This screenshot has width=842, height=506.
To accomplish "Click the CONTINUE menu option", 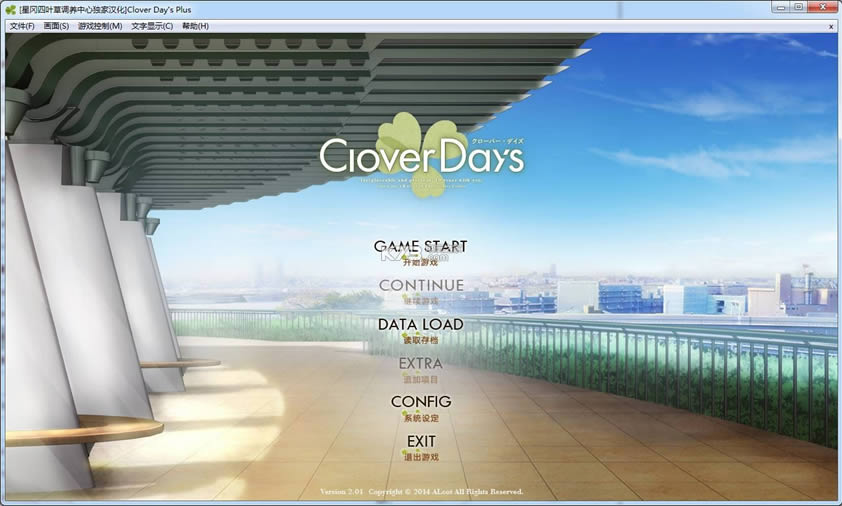I will coord(421,292).
